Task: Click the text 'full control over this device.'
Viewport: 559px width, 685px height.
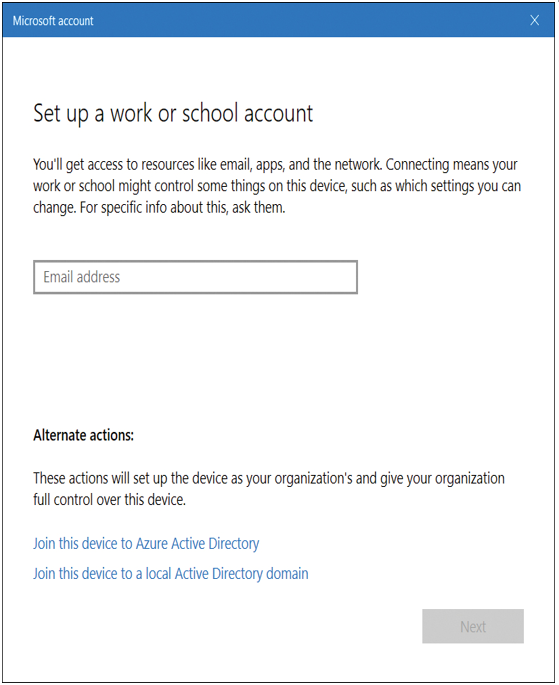Action: (109, 499)
